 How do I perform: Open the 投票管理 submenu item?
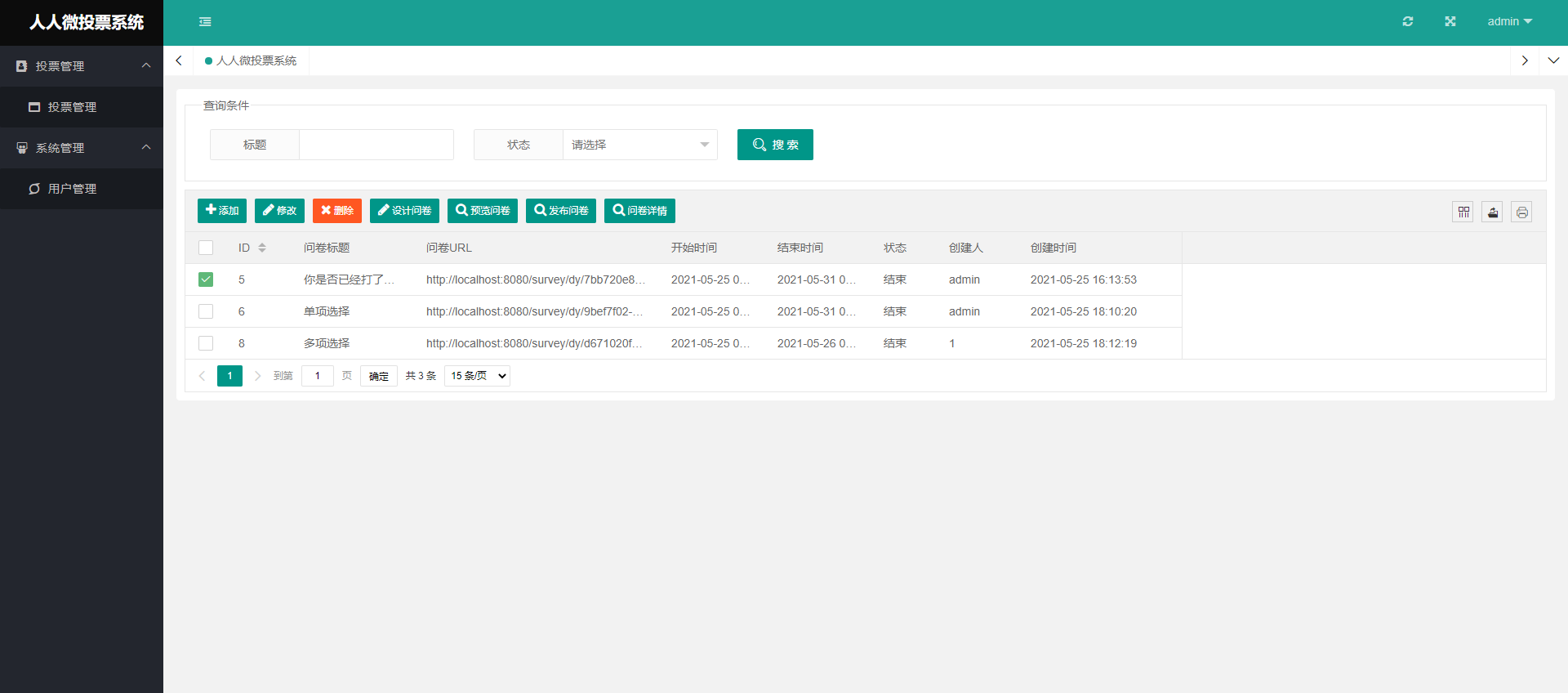click(82, 107)
